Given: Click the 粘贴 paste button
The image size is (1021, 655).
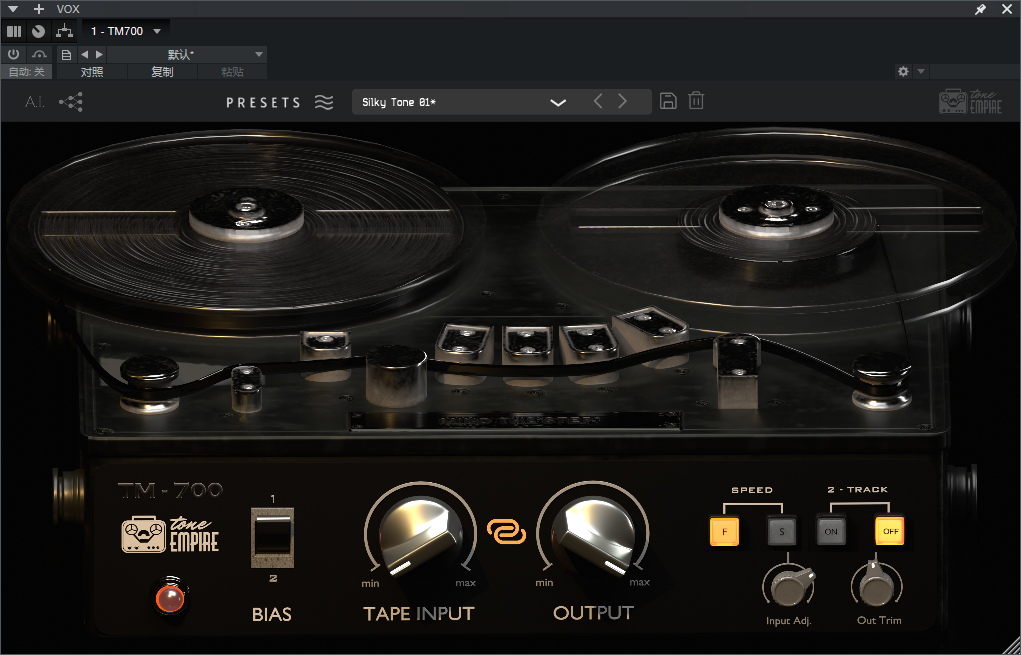Looking at the screenshot, I should coord(232,72).
